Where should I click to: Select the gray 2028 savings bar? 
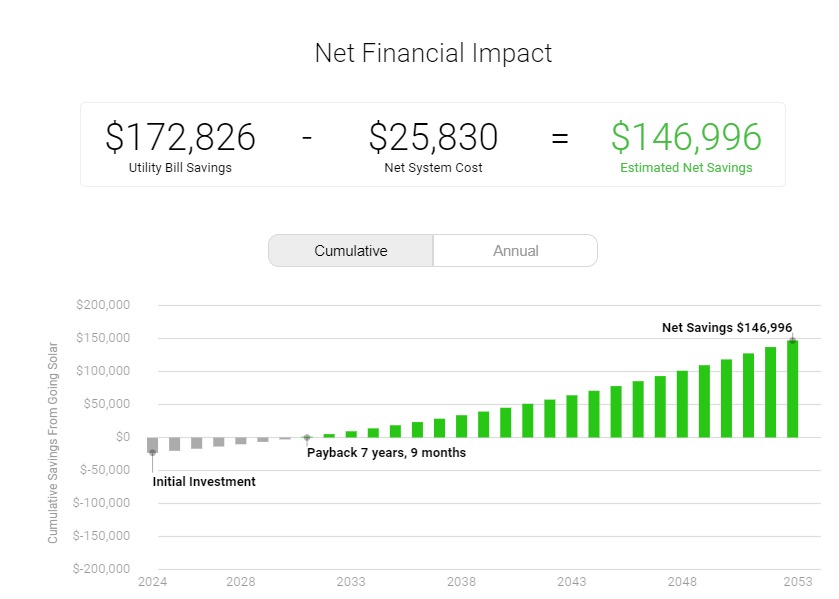[x=241, y=440]
